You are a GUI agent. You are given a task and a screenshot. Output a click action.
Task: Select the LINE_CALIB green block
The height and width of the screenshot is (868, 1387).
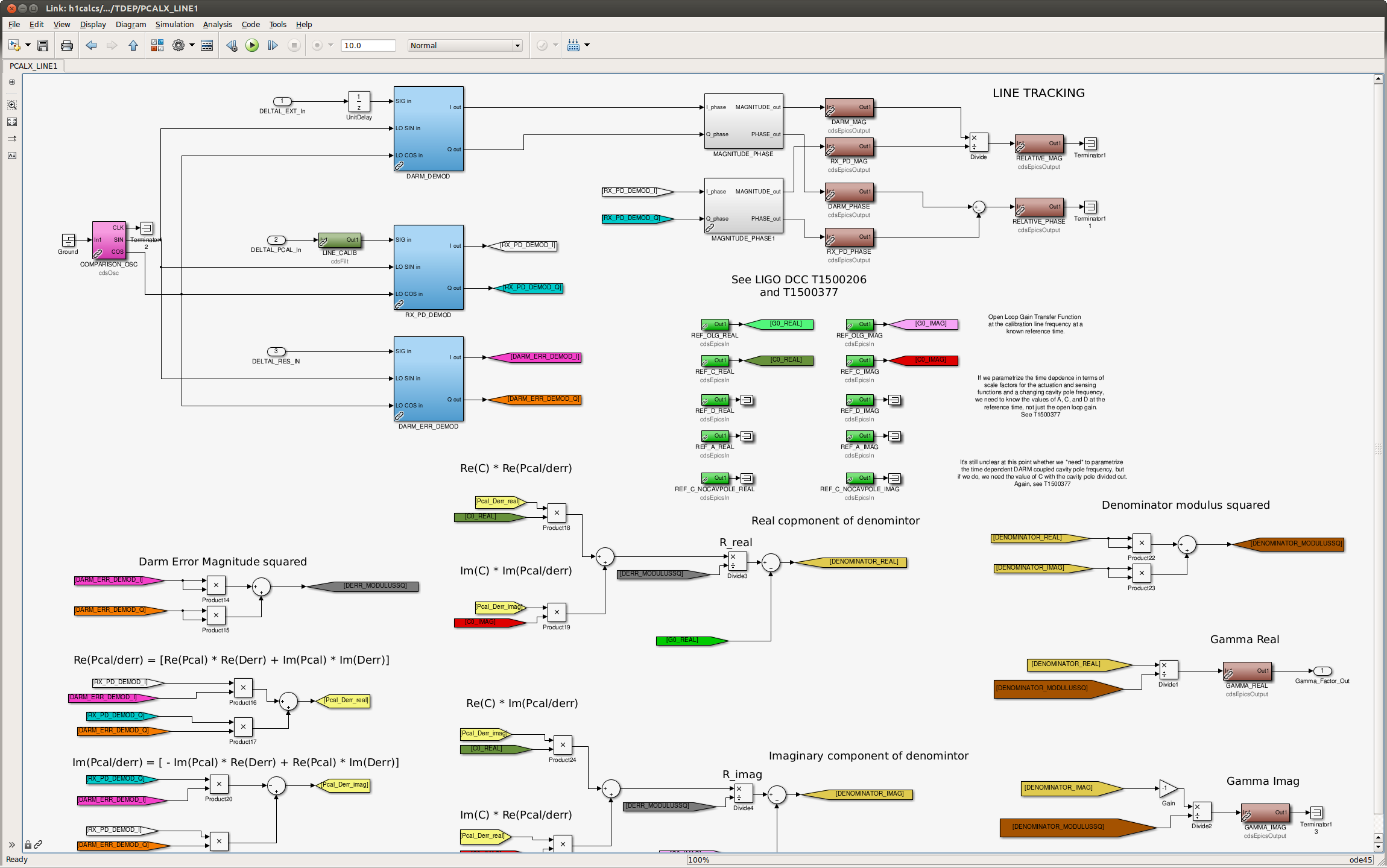tap(340, 240)
